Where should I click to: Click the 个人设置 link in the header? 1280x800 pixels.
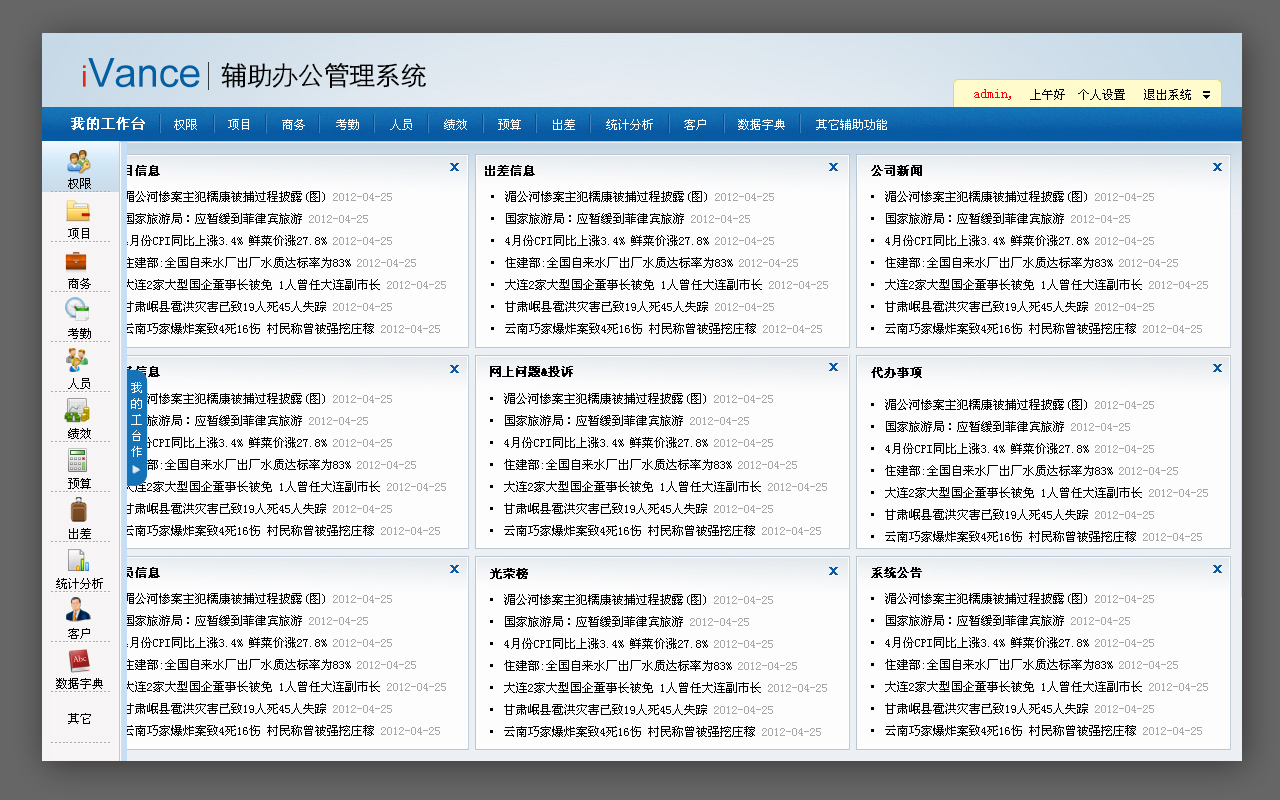click(1101, 95)
